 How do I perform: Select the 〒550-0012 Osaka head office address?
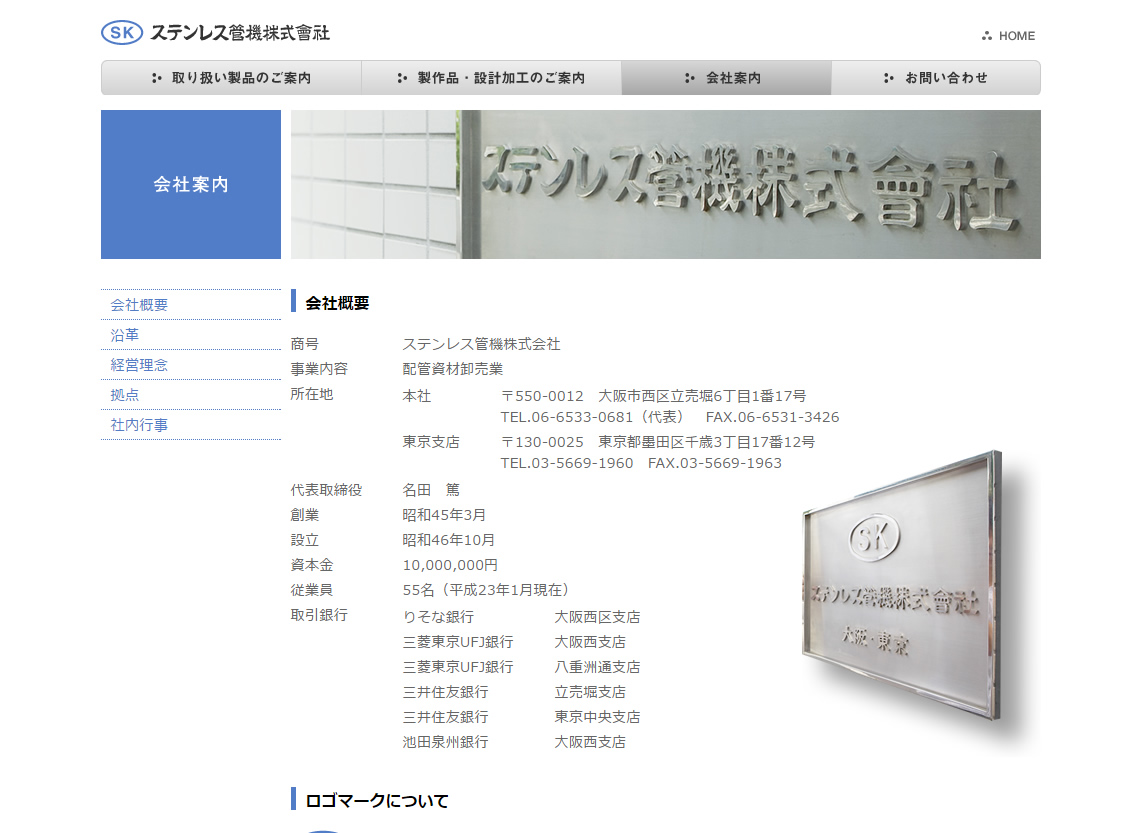coord(654,396)
